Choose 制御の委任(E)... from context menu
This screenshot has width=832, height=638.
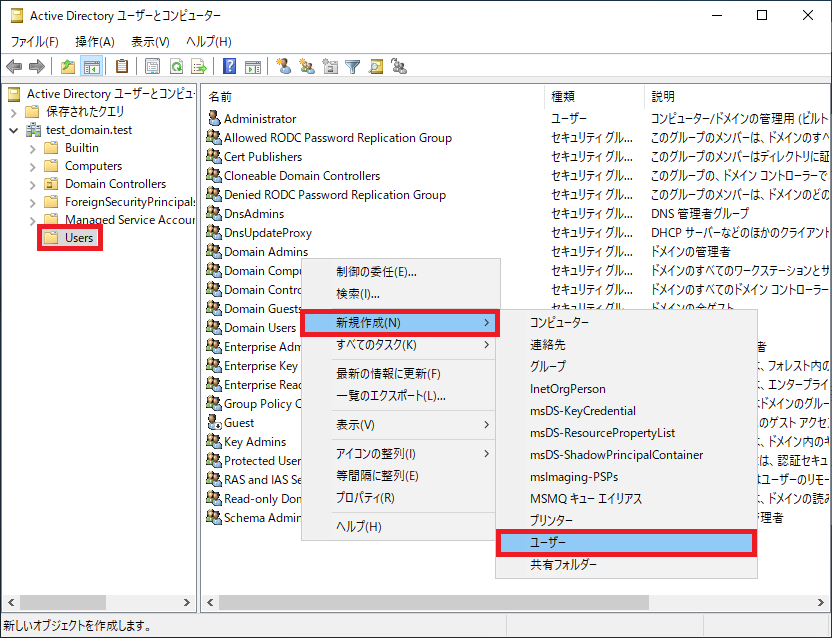tap(401, 272)
